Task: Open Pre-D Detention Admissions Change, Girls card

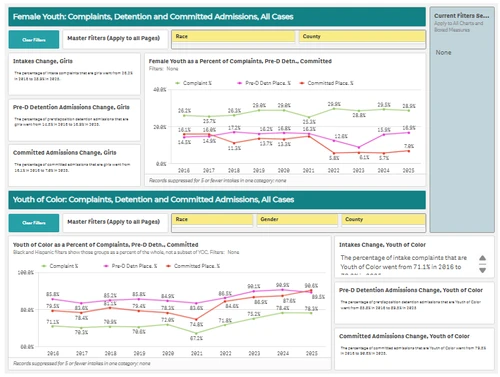Action: pos(74,120)
